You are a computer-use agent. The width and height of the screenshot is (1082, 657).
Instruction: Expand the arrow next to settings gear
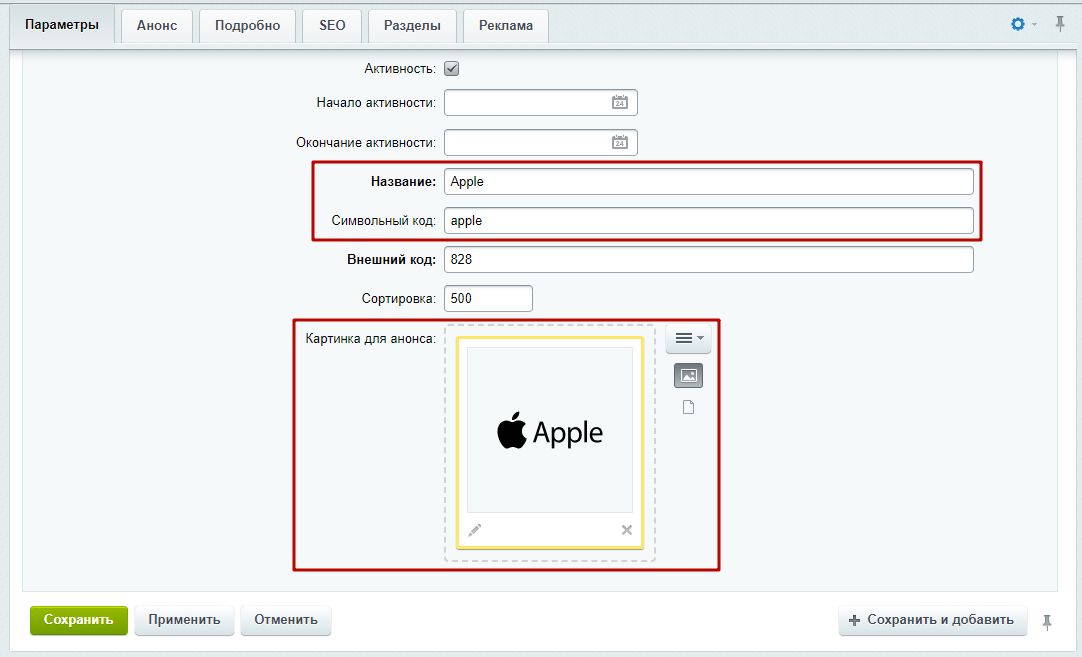1034,25
